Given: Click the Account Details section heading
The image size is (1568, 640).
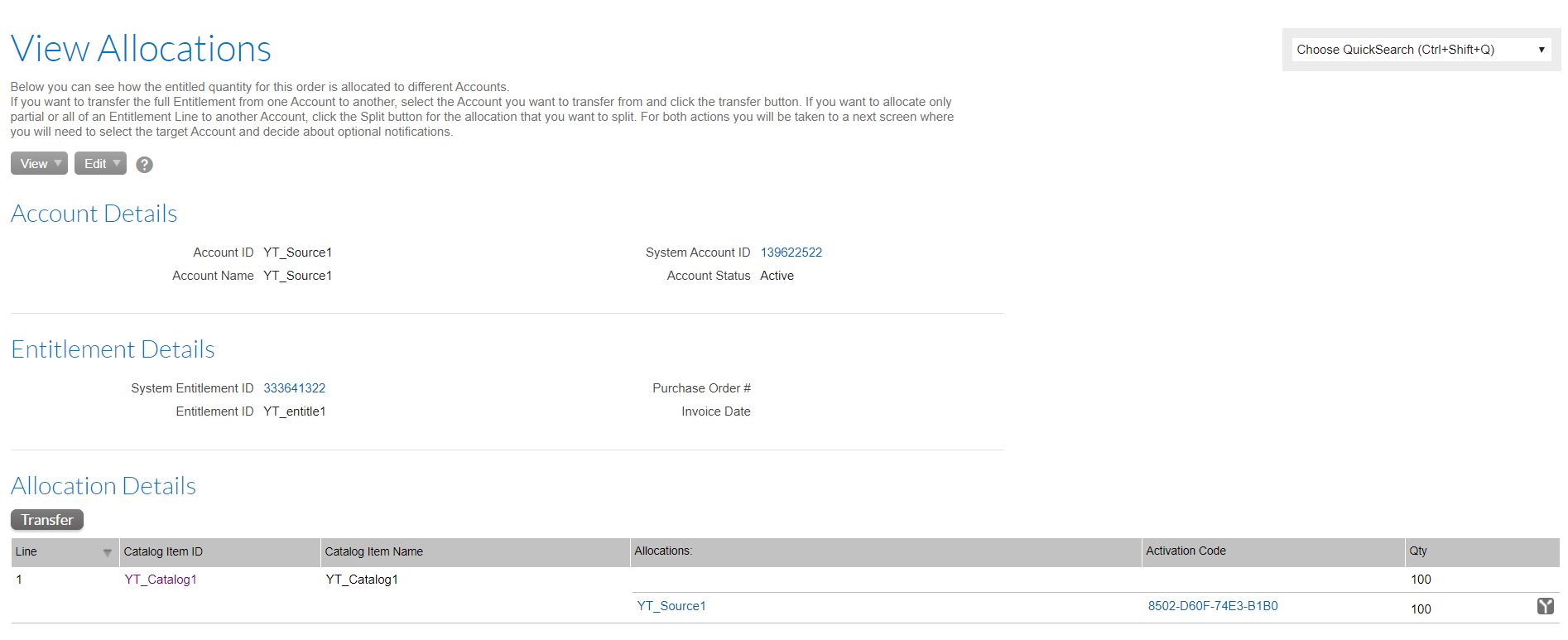Looking at the screenshot, I should (x=94, y=214).
